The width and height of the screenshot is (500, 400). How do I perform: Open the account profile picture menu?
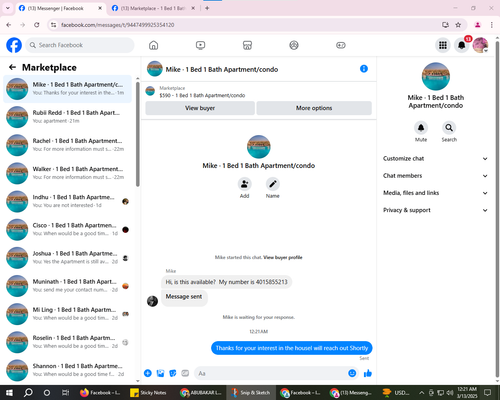coord(480,45)
